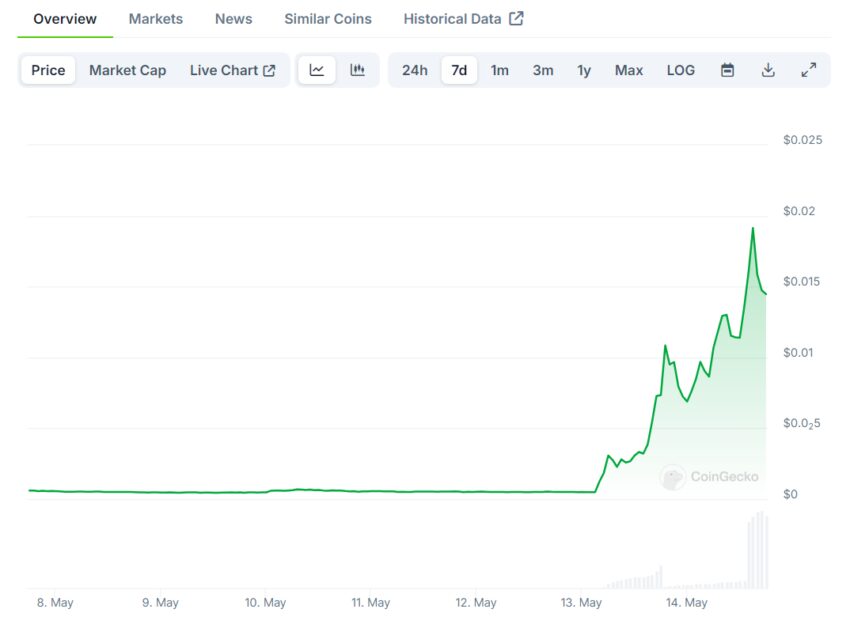
Task: Switch to candlestick chart icon
Action: (357, 70)
